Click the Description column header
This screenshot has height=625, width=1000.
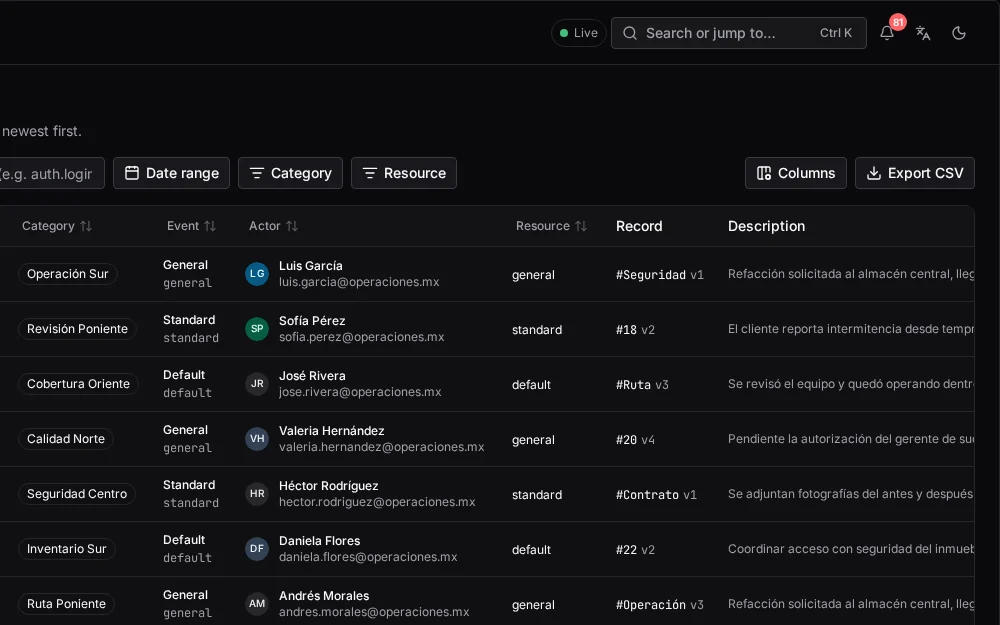[767, 226]
